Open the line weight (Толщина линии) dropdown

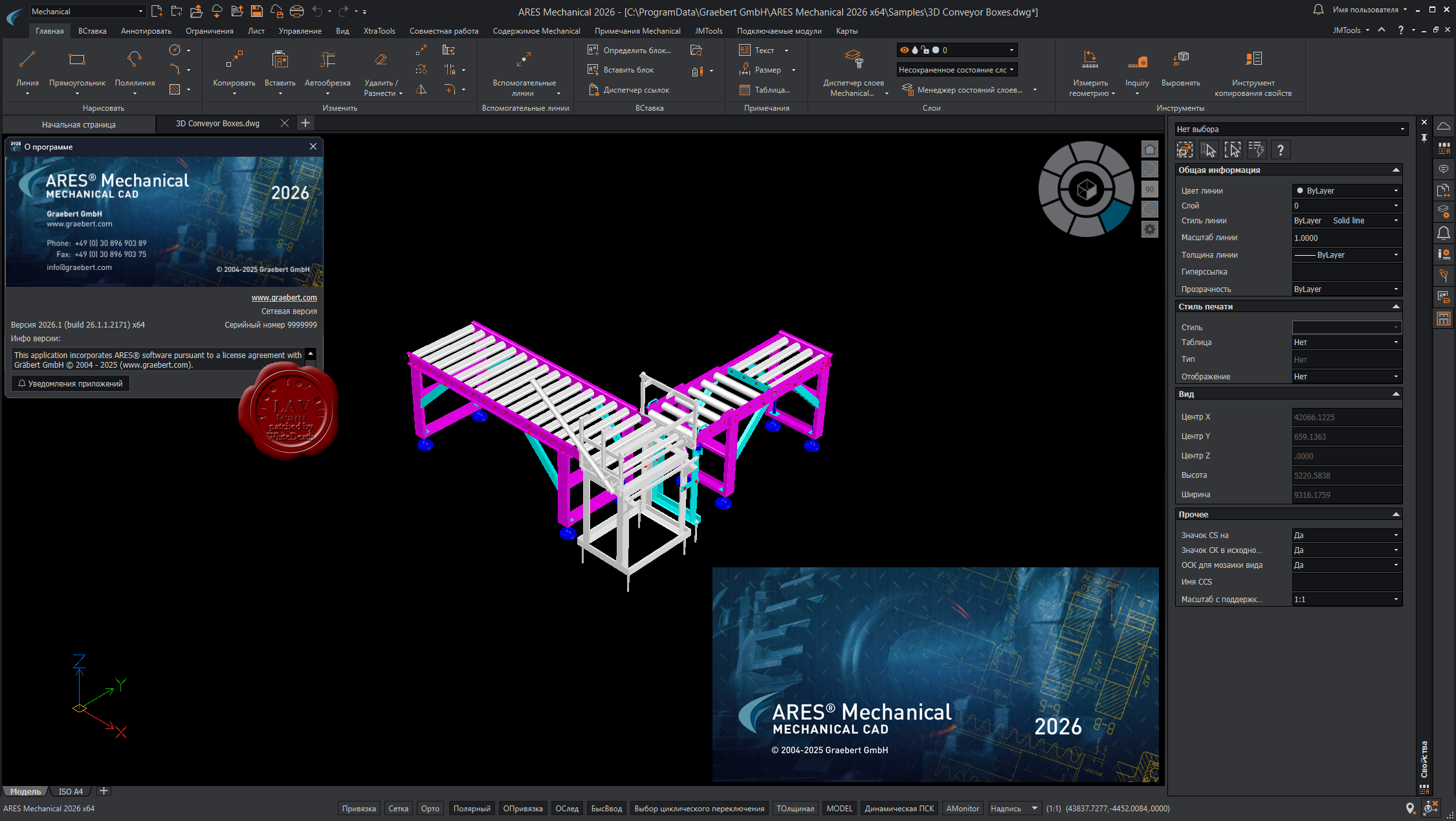pyautogui.click(x=1347, y=254)
